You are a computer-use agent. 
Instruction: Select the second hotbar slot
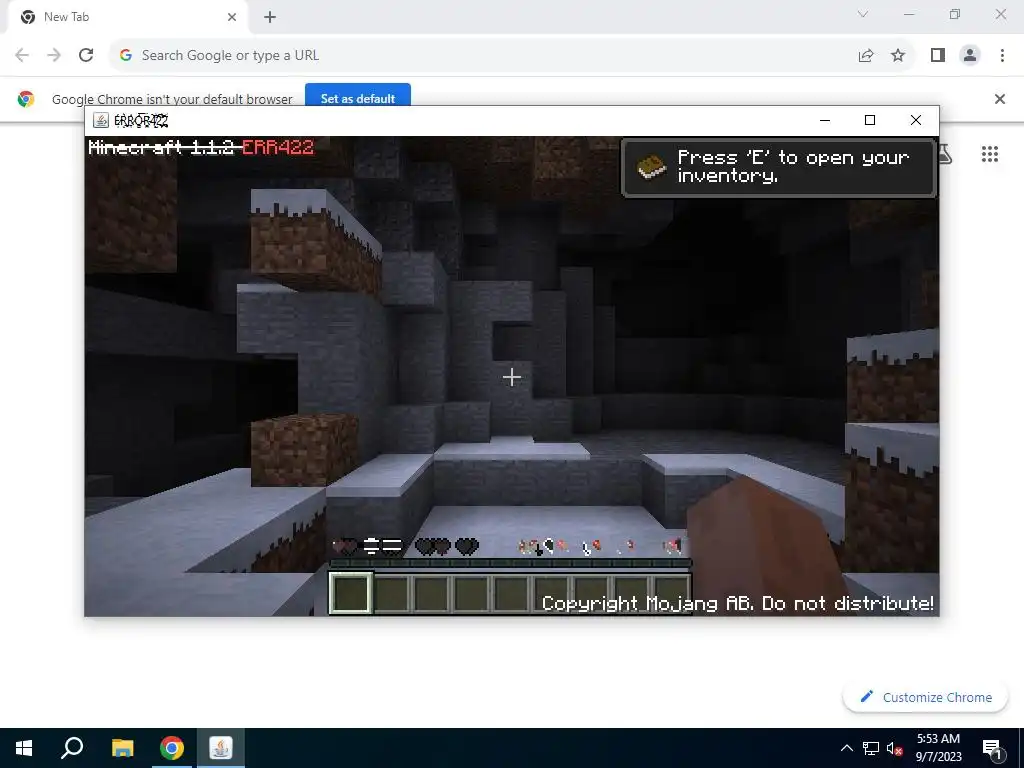pos(391,592)
